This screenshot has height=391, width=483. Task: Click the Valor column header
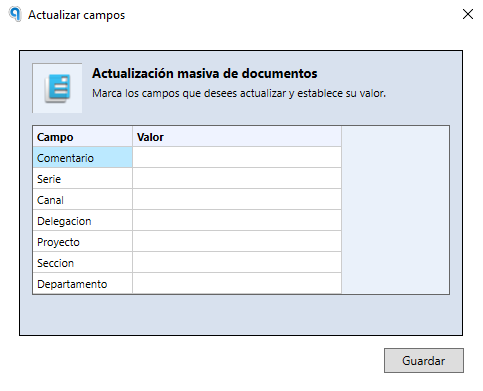237,137
